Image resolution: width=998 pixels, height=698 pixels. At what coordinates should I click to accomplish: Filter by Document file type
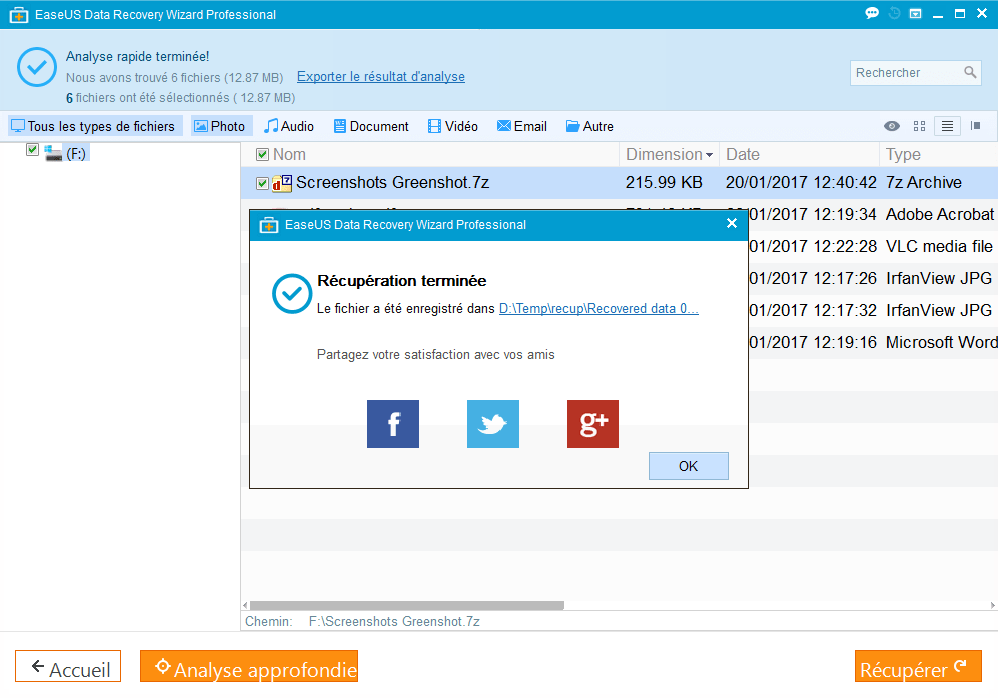[x=372, y=126]
